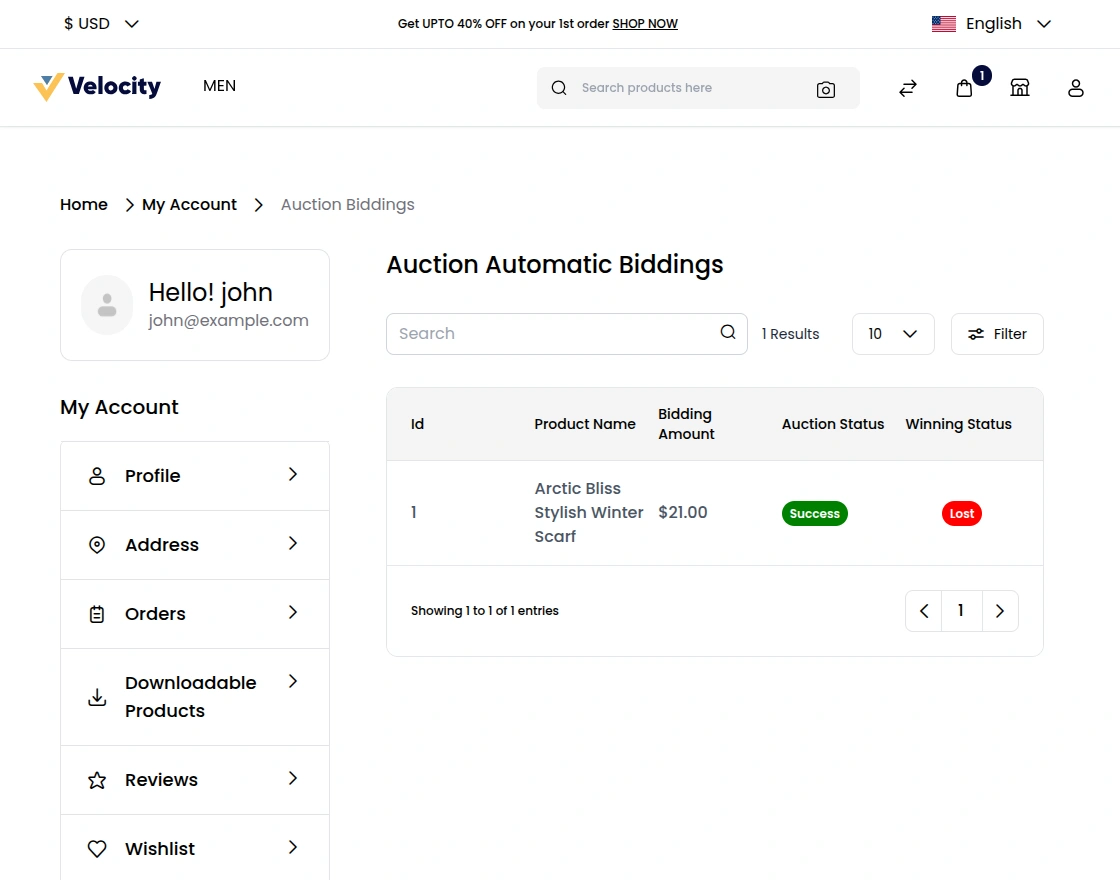Click the seller store icon in header
Image resolution: width=1120 pixels, height=880 pixels.
click(1019, 88)
